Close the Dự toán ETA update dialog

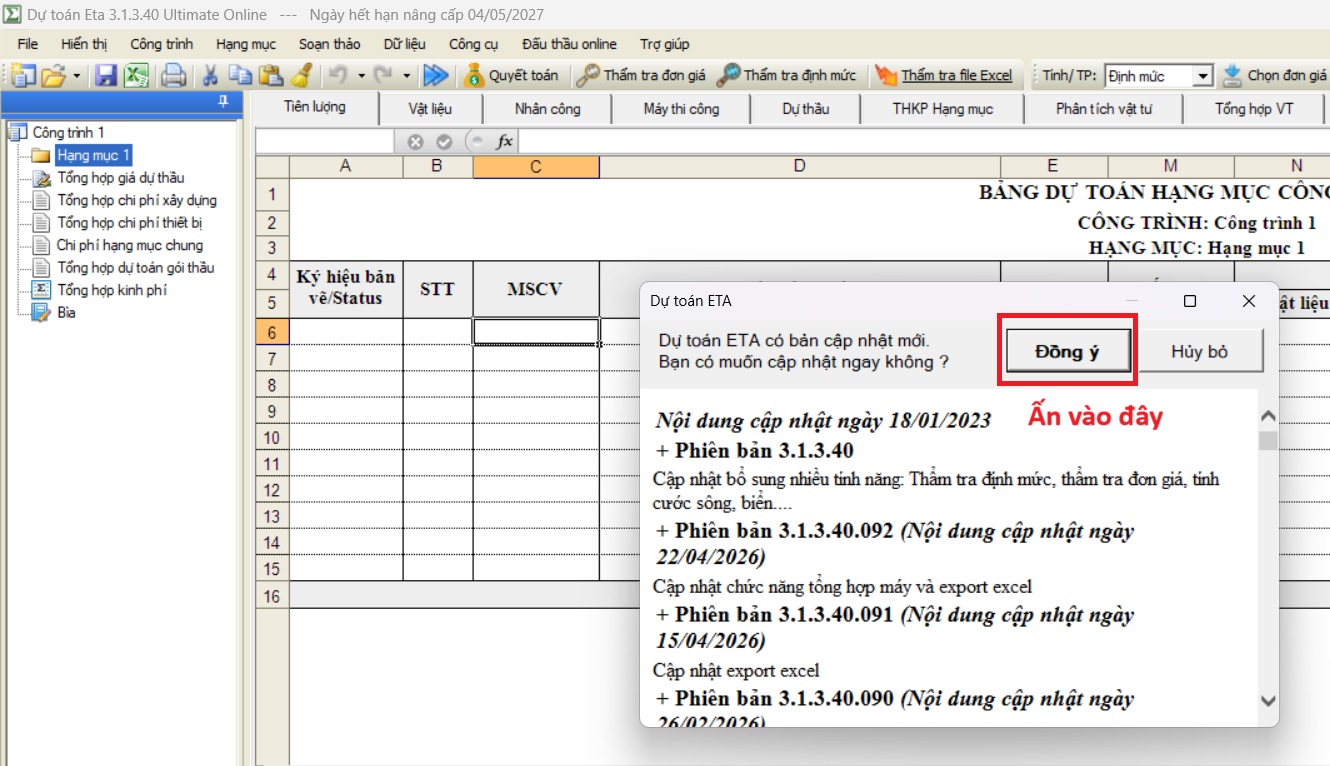point(1248,301)
